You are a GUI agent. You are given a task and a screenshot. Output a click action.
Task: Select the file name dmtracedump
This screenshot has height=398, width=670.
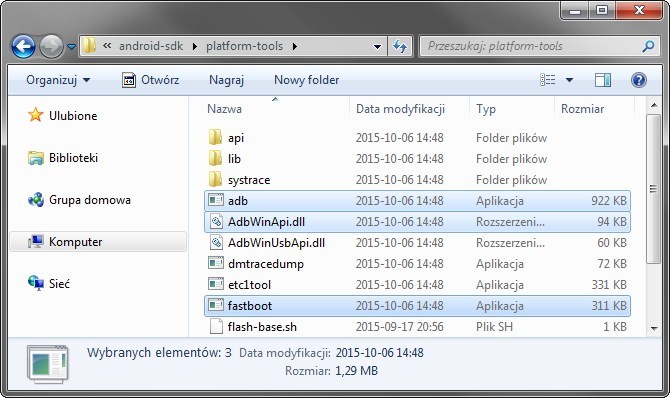[x=266, y=264]
